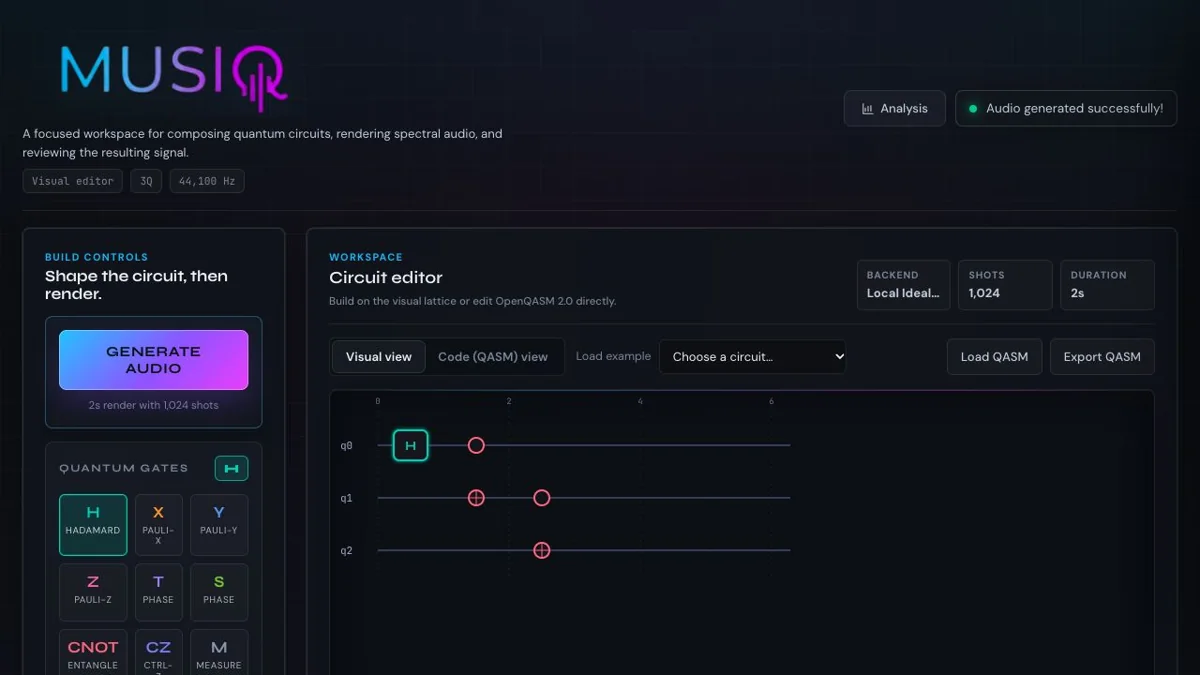
Task: Click the "Audio generated successfully!" status message
Action: (1066, 108)
